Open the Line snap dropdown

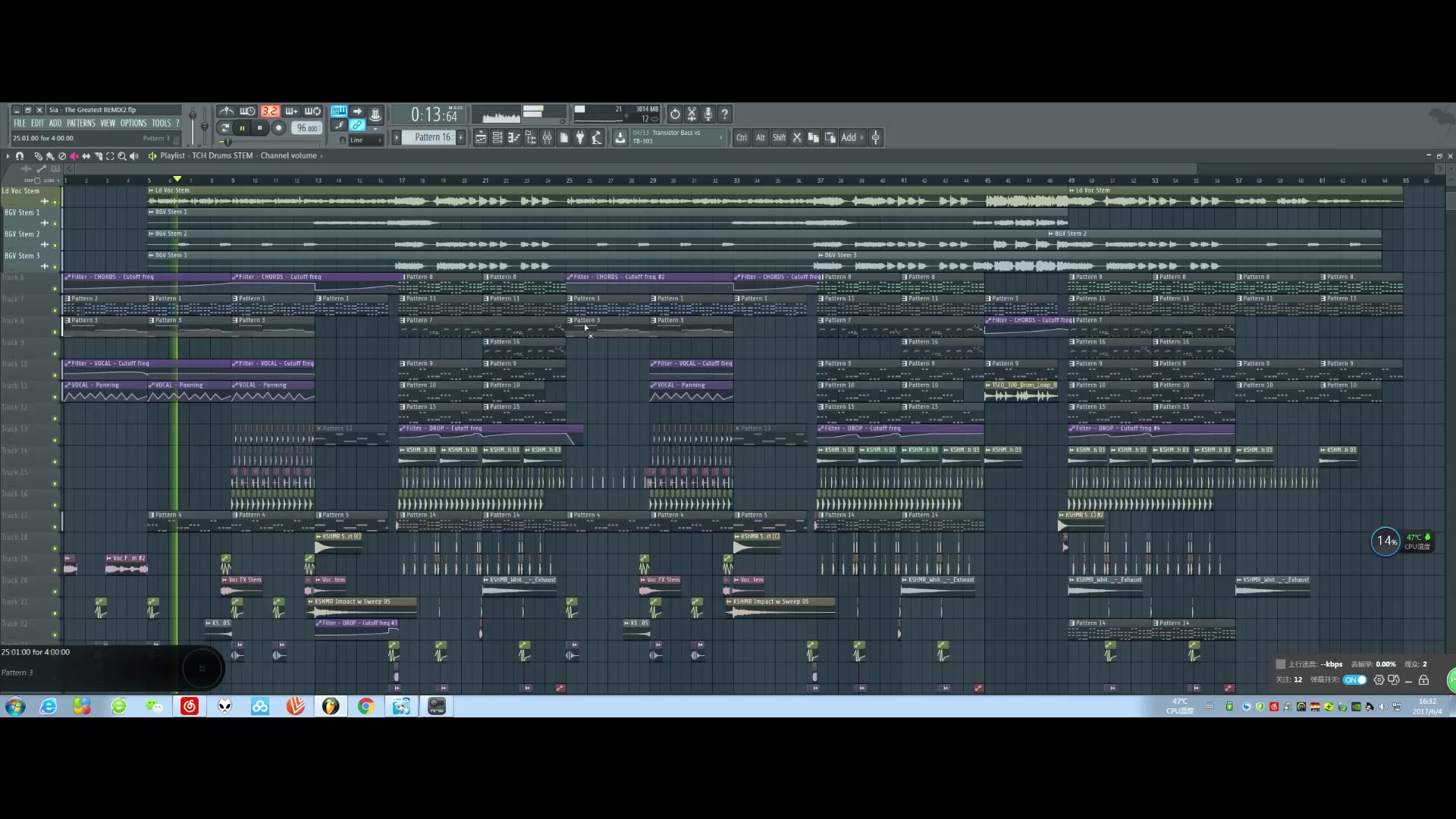point(366,140)
